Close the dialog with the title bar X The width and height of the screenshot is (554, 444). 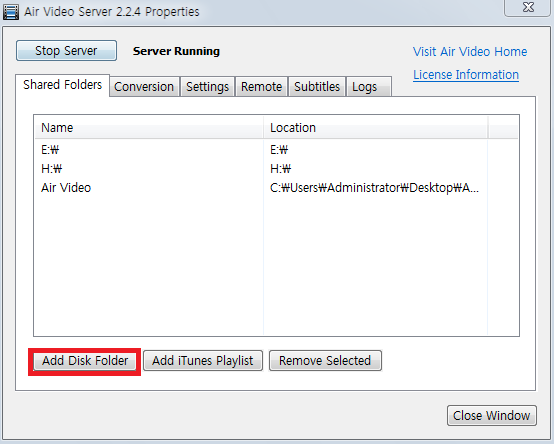[x=528, y=7]
